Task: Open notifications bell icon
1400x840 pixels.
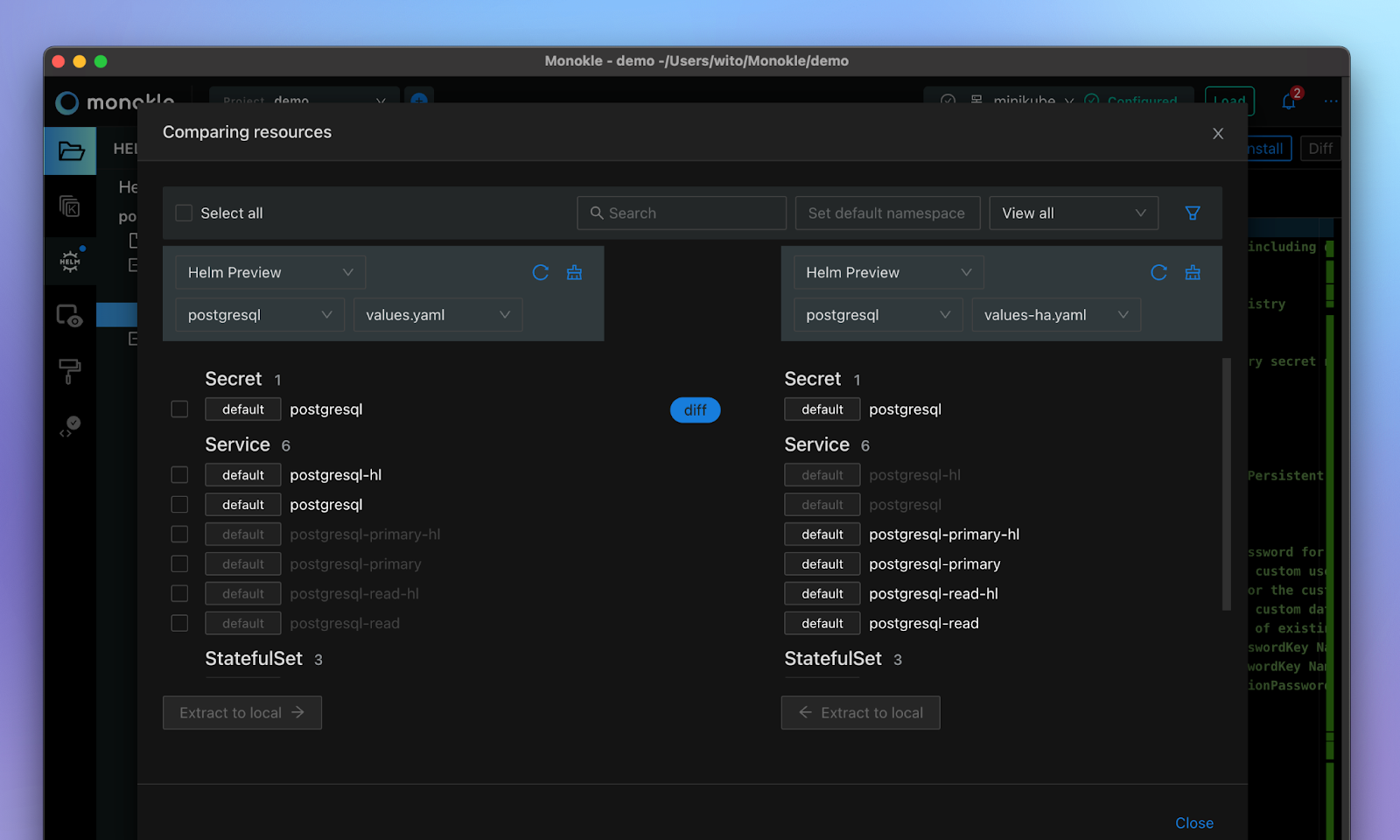Action: 1289,101
